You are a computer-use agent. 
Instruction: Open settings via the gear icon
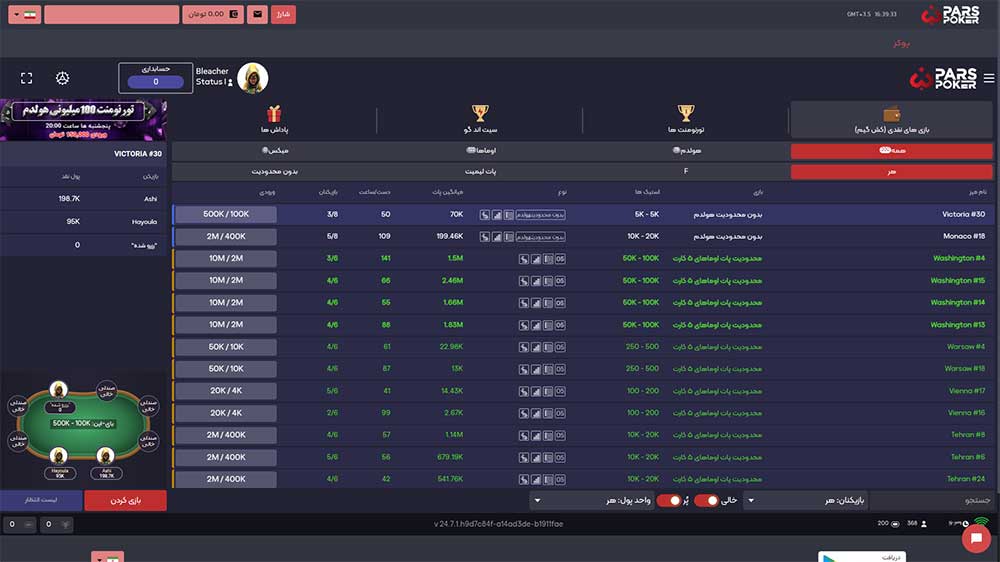tap(62, 78)
